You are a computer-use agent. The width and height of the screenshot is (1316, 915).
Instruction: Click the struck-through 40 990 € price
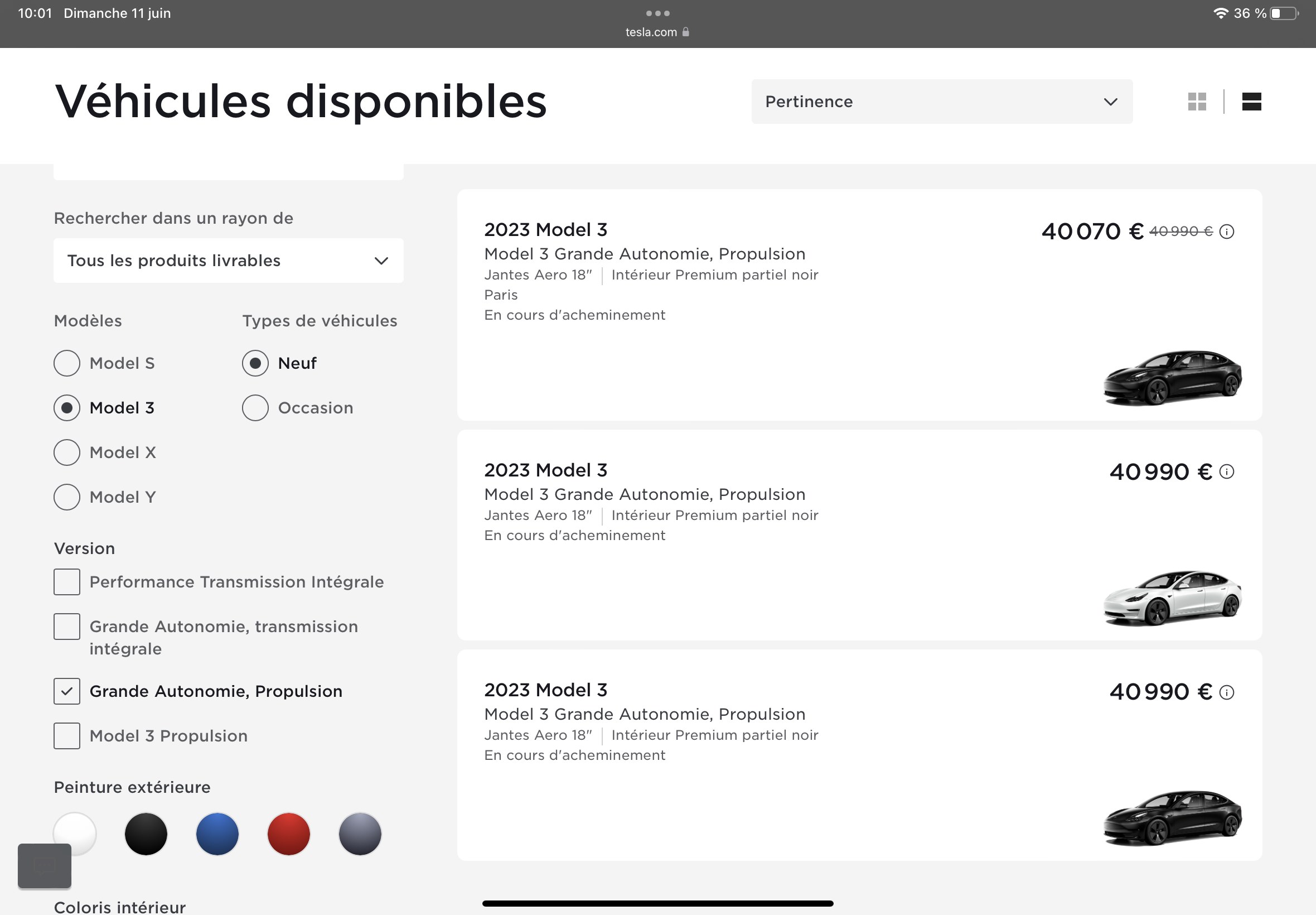tap(1181, 232)
